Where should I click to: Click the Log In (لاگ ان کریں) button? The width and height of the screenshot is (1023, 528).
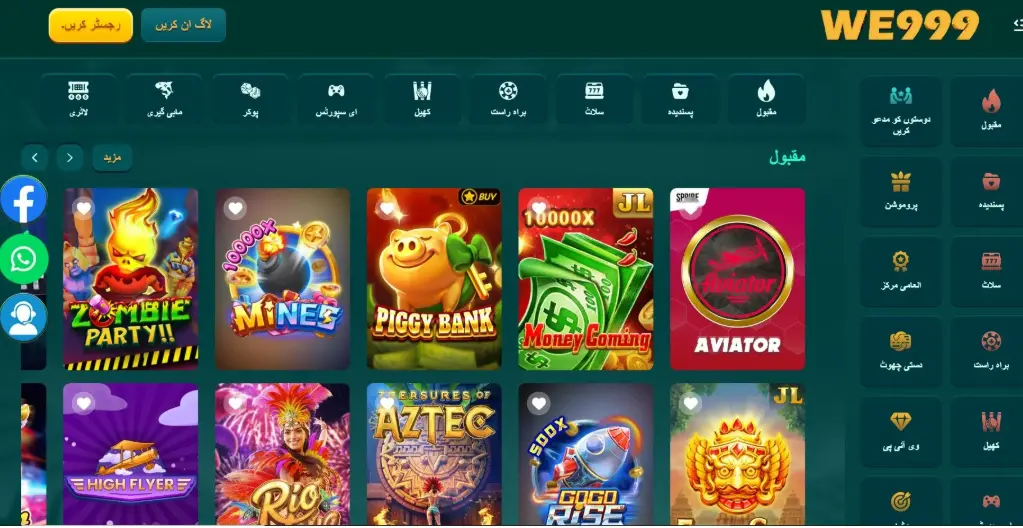pyautogui.click(x=183, y=25)
